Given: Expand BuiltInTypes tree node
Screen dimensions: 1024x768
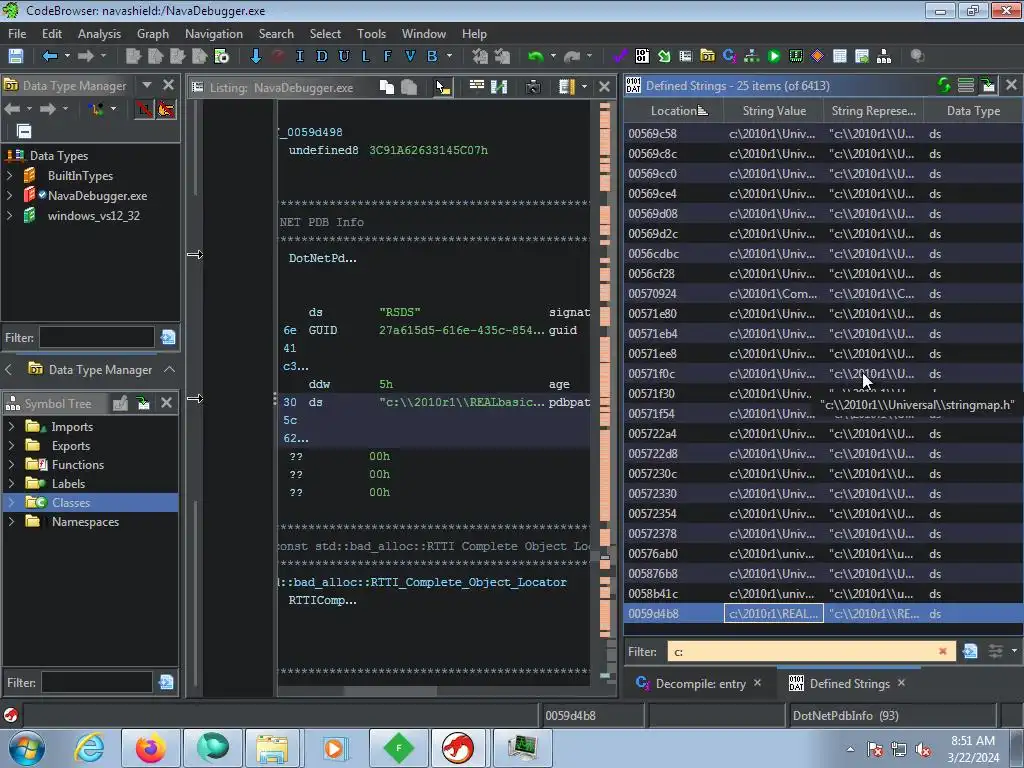Looking at the screenshot, I should [x=10, y=176].
